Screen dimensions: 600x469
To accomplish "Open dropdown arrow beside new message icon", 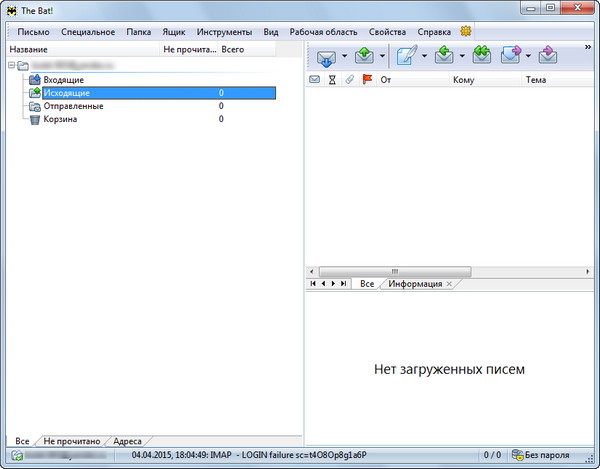I will (424, 57).
